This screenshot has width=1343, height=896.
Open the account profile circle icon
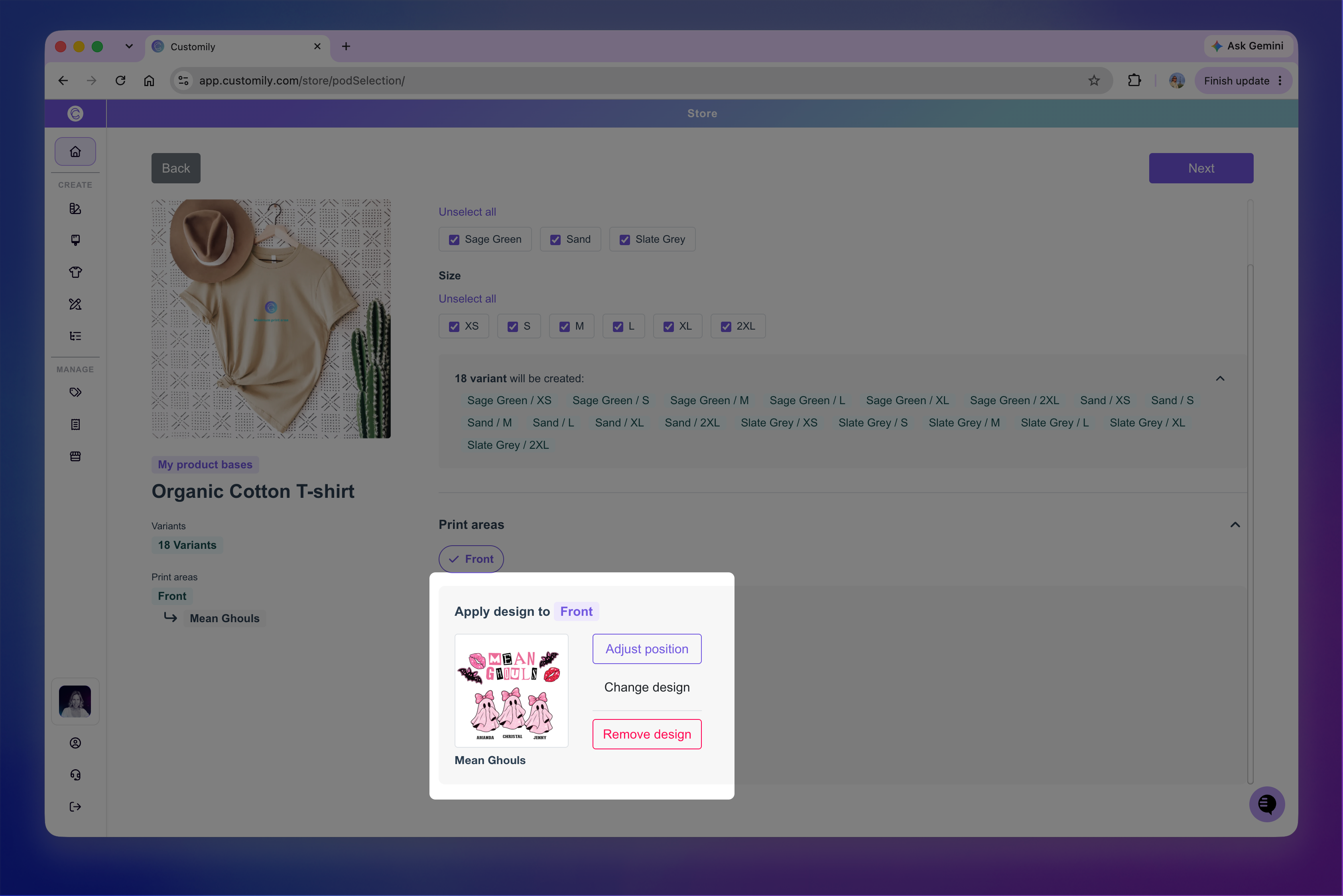tap(75, 743)
